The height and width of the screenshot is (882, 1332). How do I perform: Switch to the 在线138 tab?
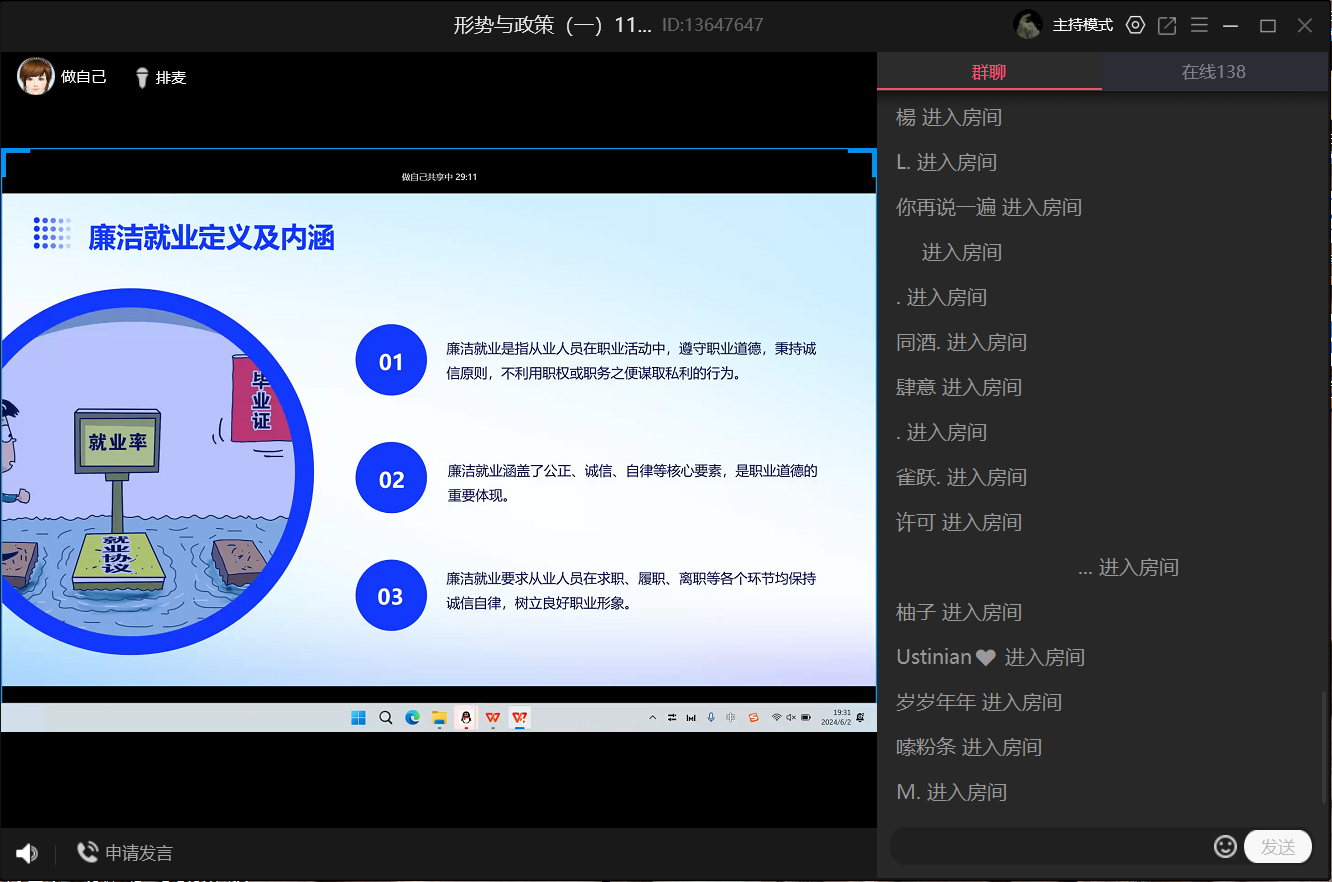(1213, 72)
